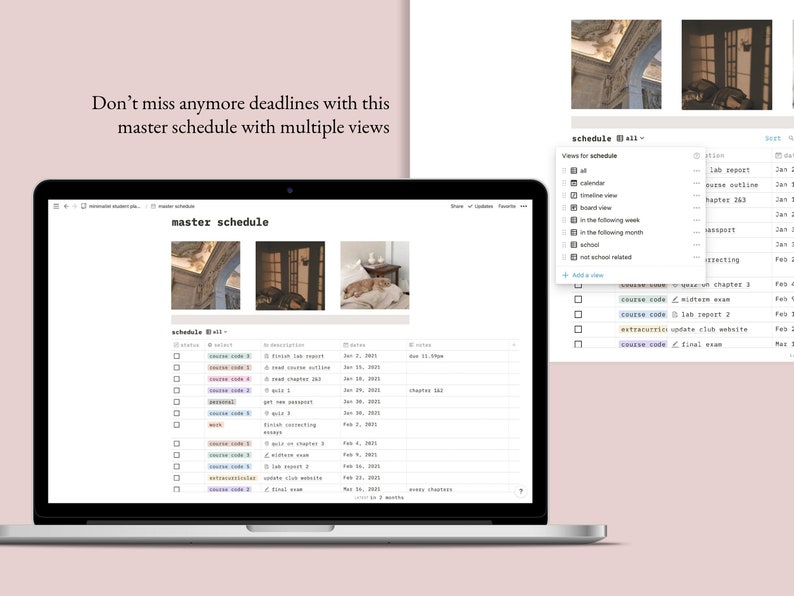Image resolution: width=794 pixels, height=596 pixels.
Task: Open Updates in the top bar
Action: click(481, 206)
